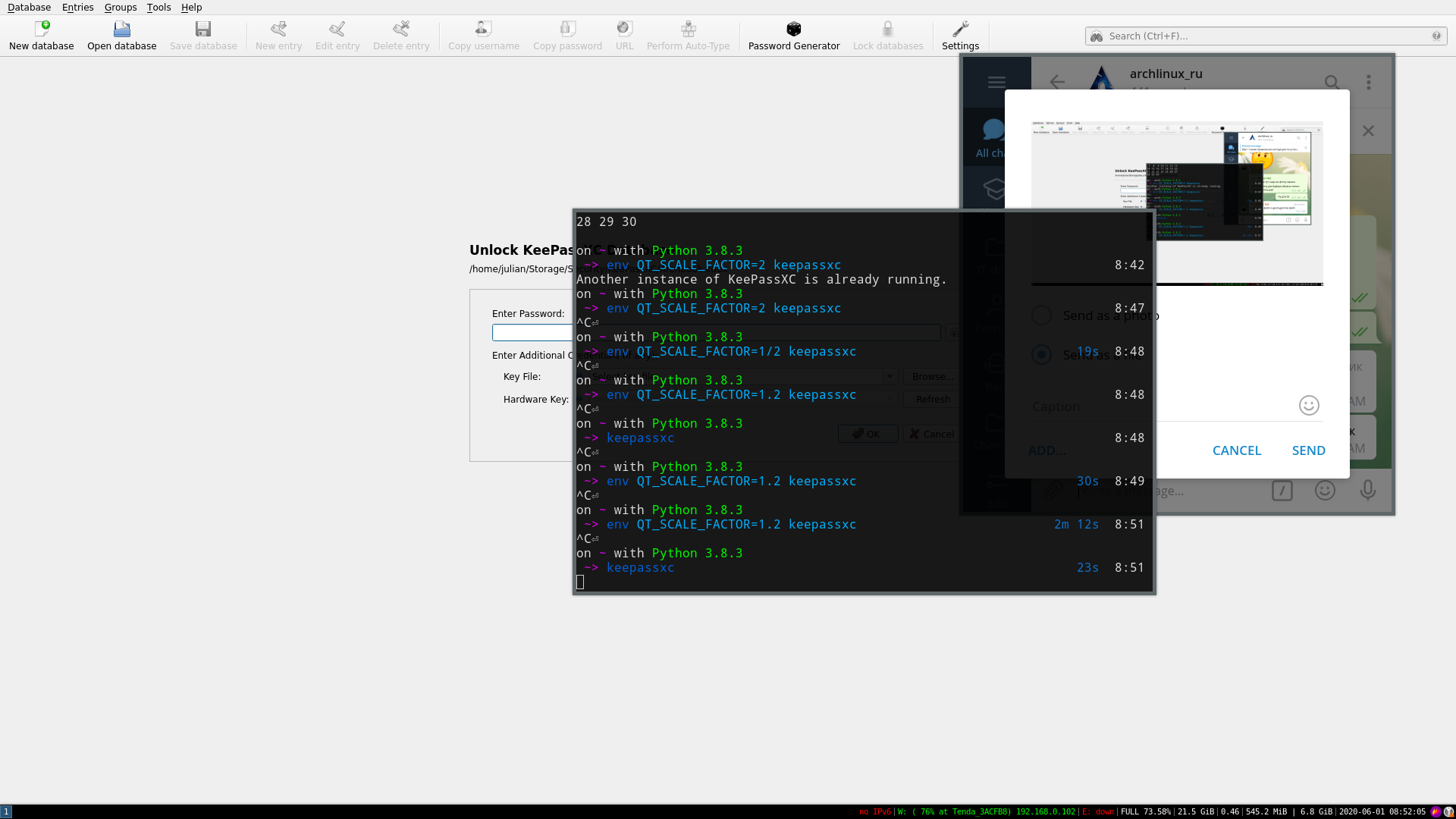1456x819 pixels.
Task: Click CANCEL in Telegram send dialog
Action: pos(1237,450)
